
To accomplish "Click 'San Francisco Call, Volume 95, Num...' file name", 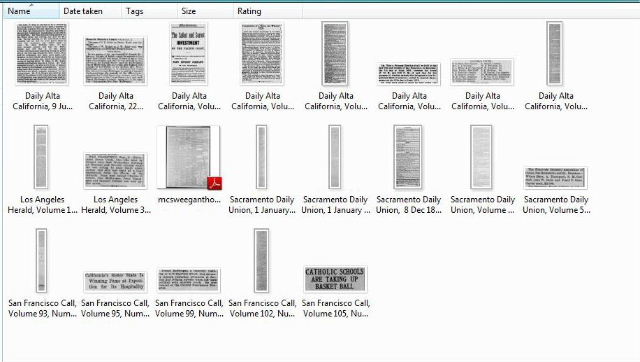I will click(x=115, y=309).
